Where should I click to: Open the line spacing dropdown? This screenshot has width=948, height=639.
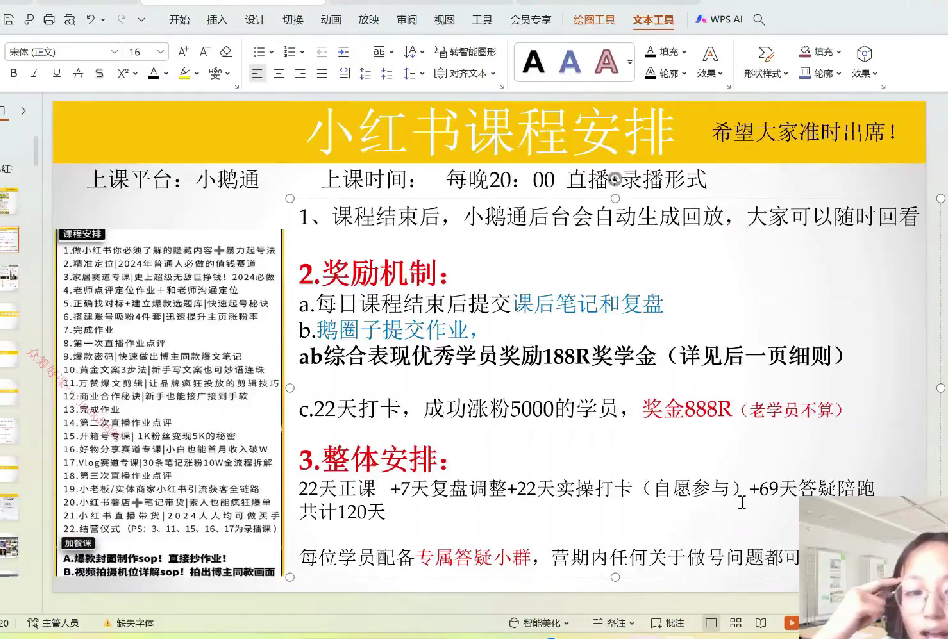414,74
